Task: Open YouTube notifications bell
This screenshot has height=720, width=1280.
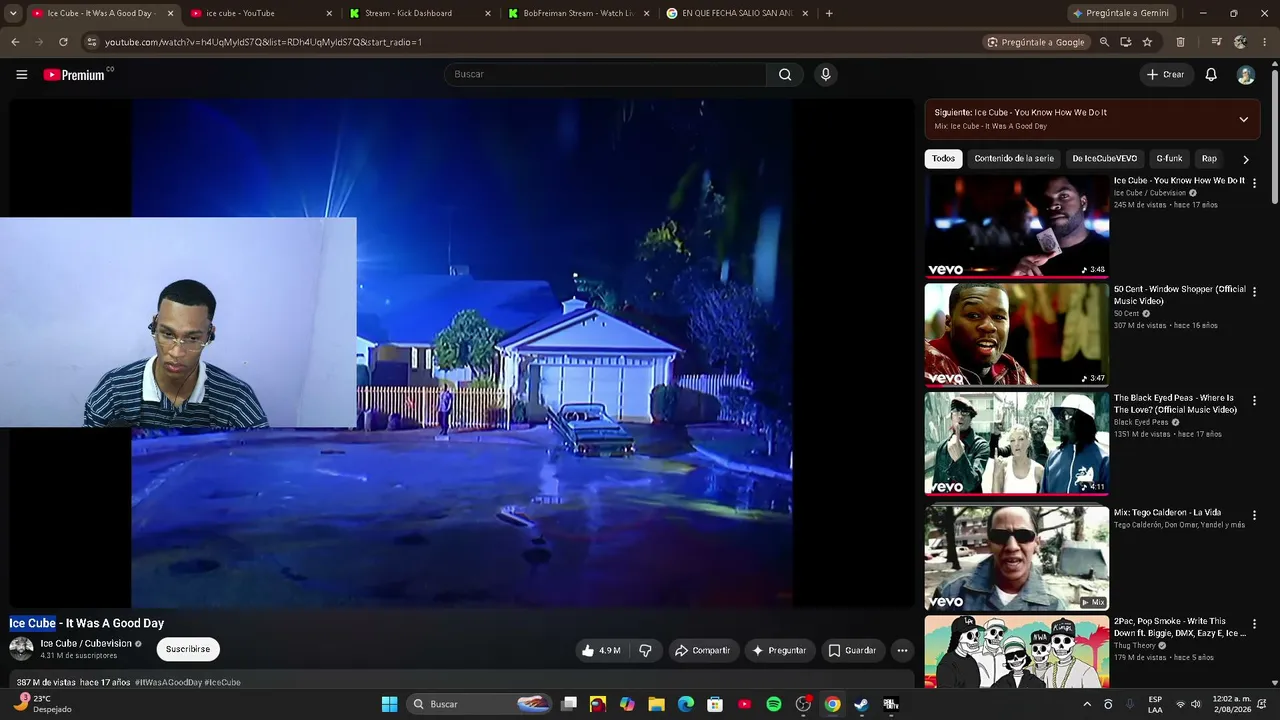Action: pos(1211,75)
